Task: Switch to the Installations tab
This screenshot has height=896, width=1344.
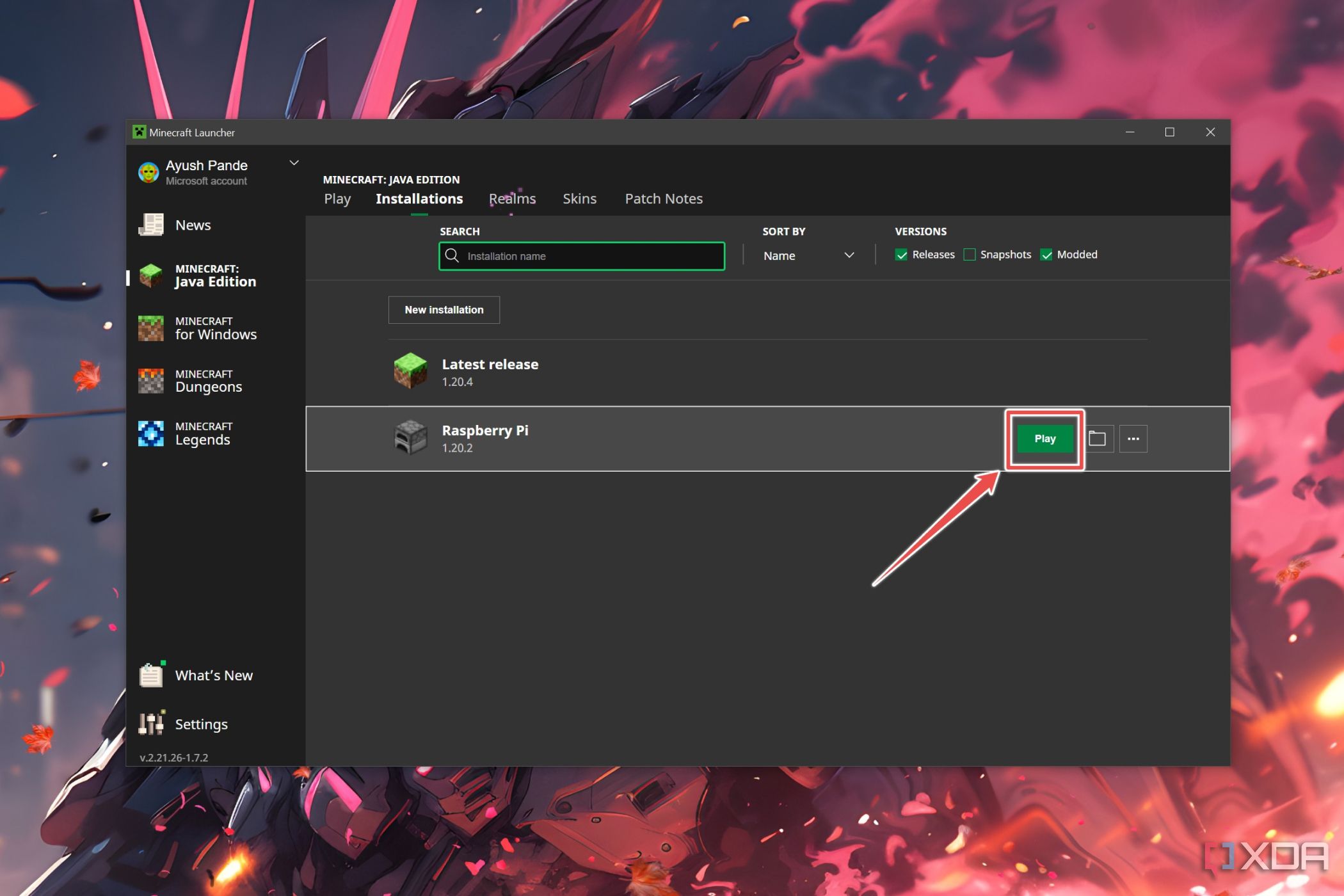Action: click(419, 198)
